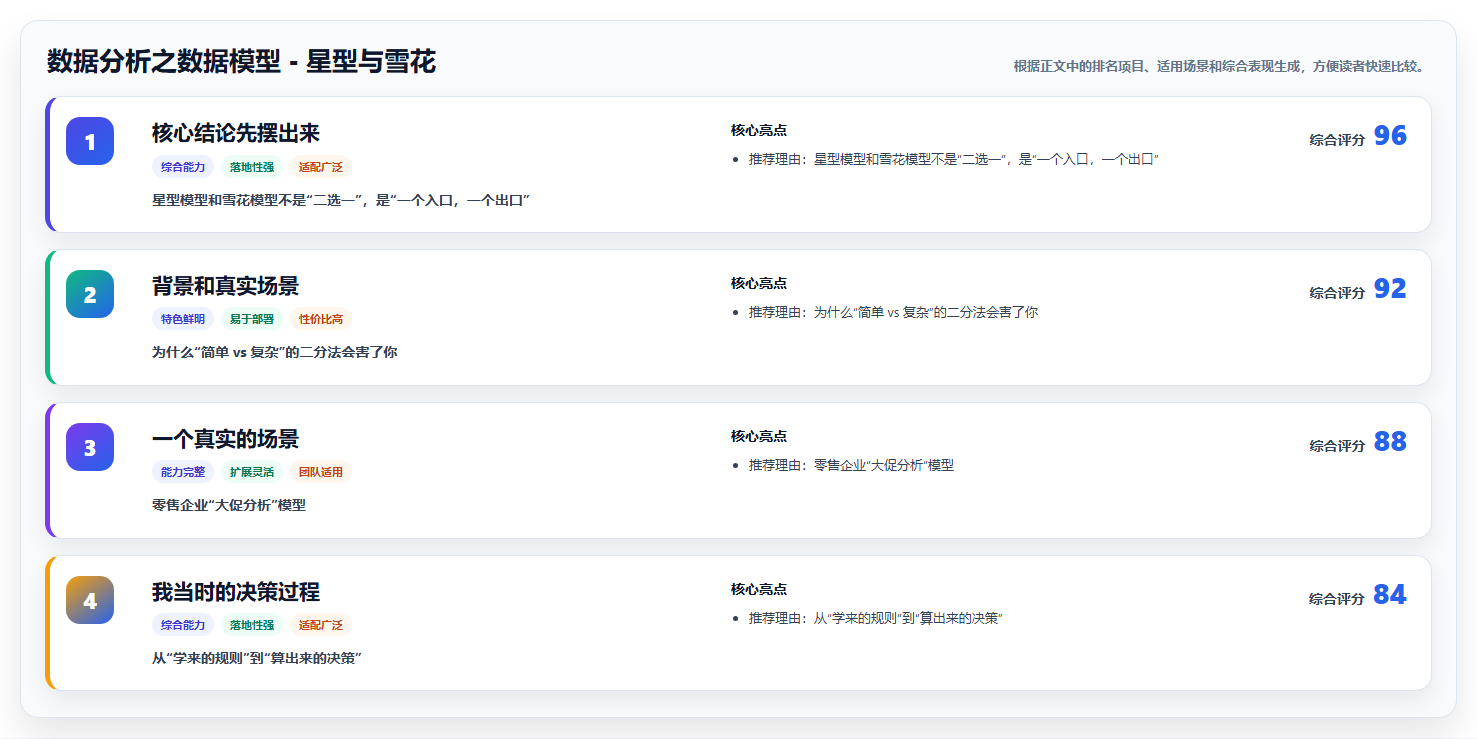Image resolution: width=1477 pixels, height=739 pixels.
Task: Select the 易于部署 tag
Action: pos(252,320)
